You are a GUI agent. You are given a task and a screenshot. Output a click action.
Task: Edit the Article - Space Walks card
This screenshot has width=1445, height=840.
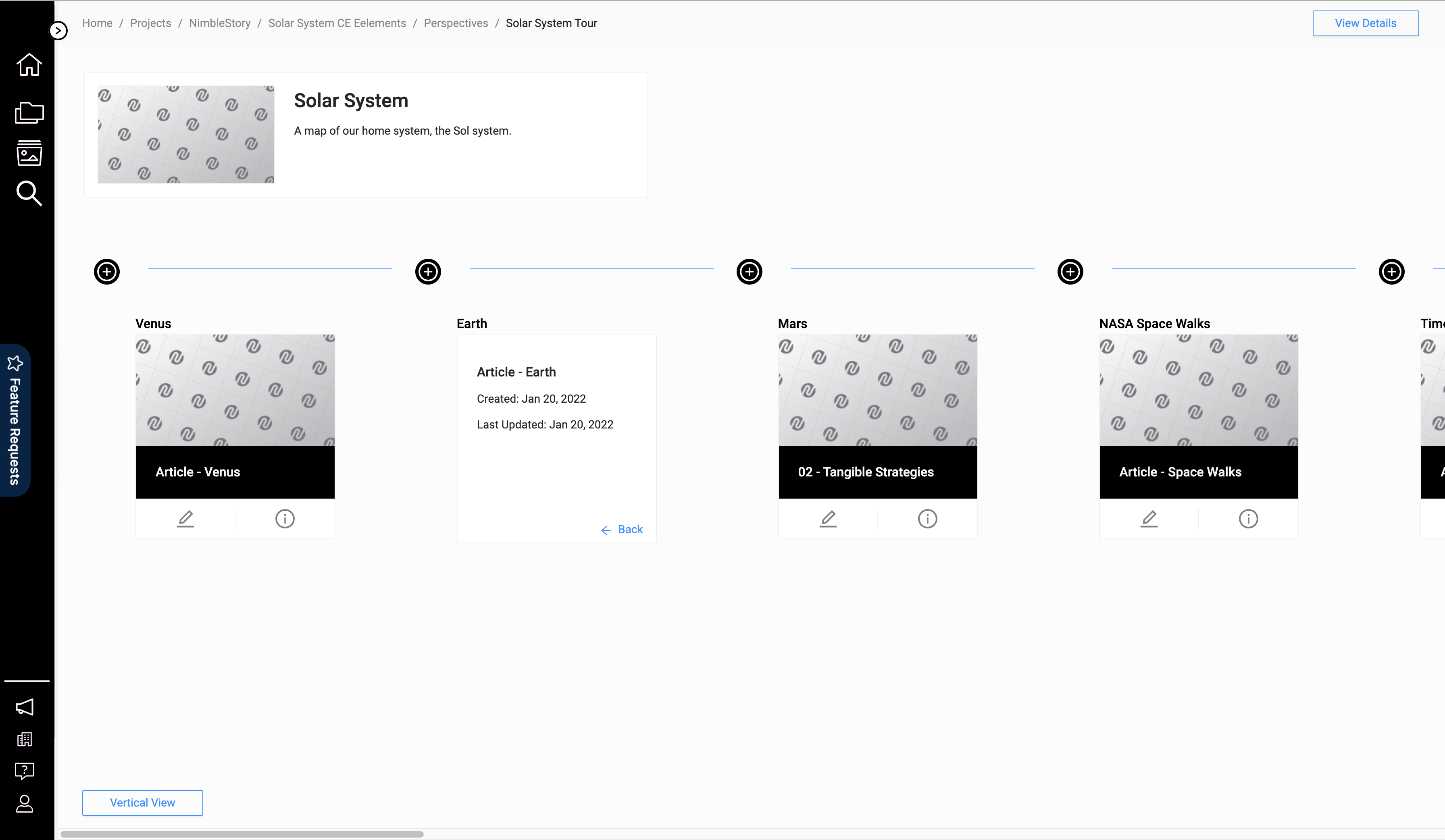point(1149,519)
